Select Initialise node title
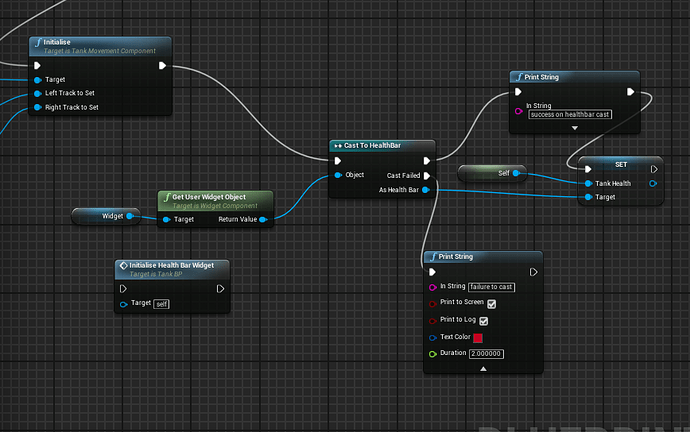 (57, 42)
